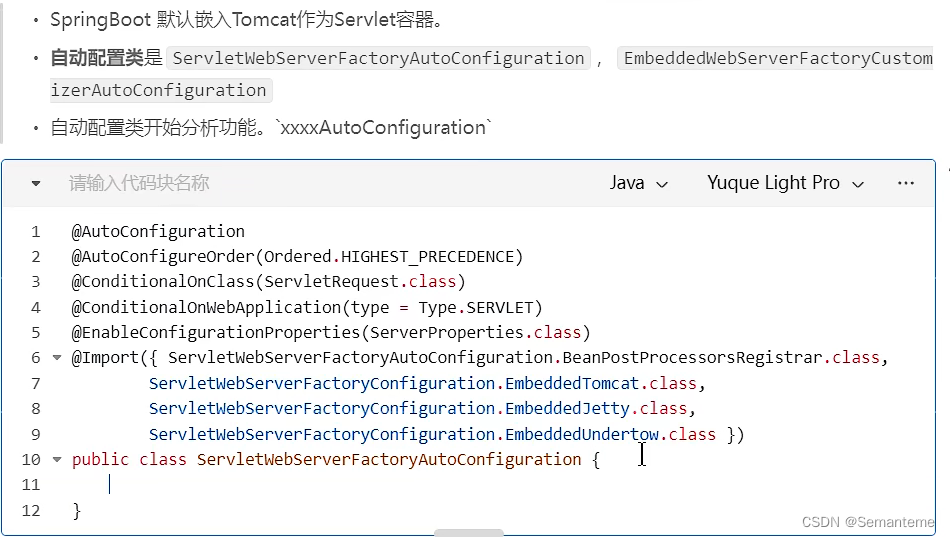Click the @EnableConfigurationProperties line text
950x537 pixels.
[331, 333]
